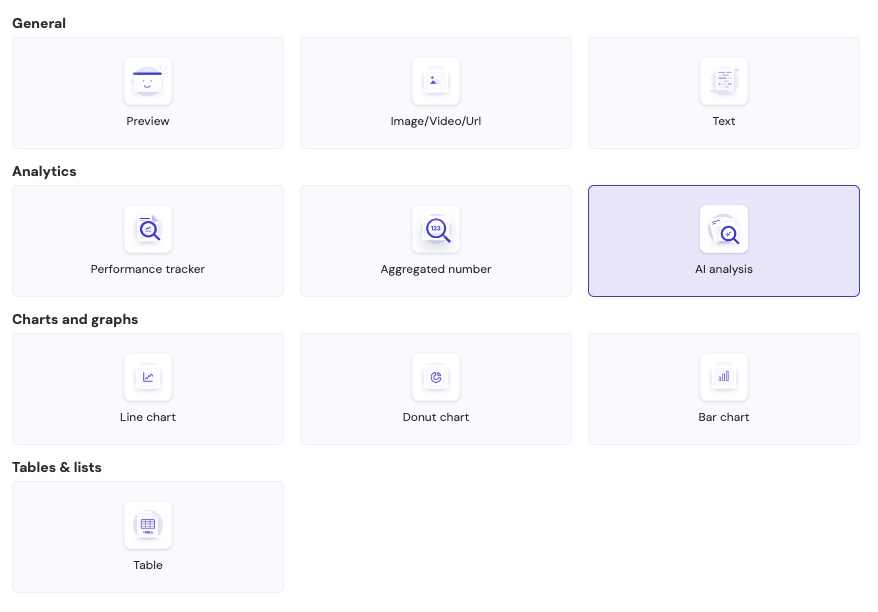Screen dimensions: 878x612
Task: Select the Line chart label
Action: [148, 417]
